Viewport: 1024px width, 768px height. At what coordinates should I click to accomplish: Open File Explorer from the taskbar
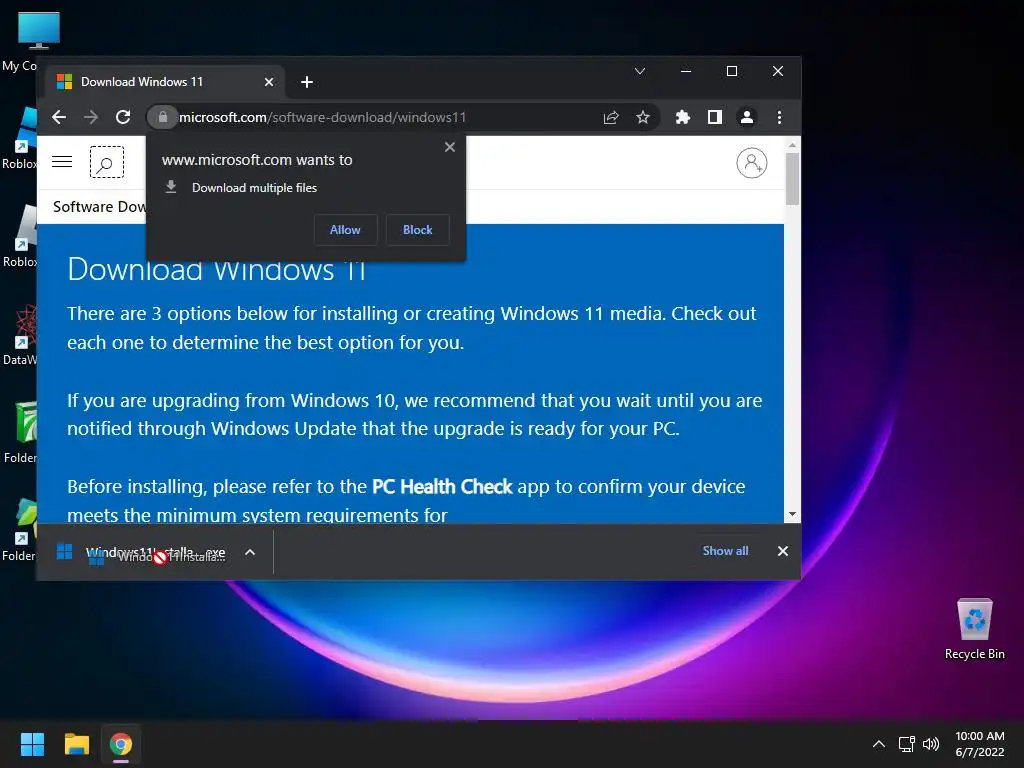[76, 744]
